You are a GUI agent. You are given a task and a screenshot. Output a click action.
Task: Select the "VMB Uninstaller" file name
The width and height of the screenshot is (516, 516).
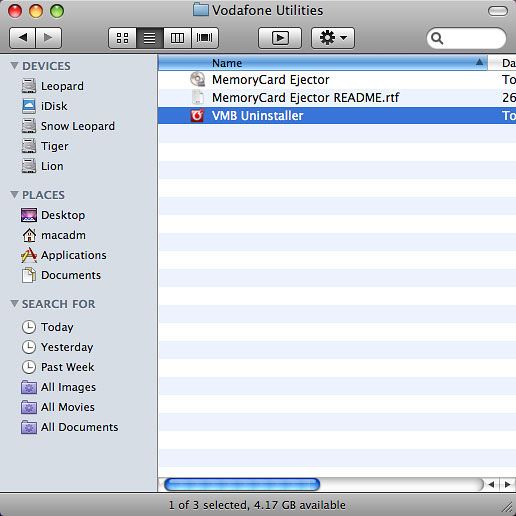point(258,116)
